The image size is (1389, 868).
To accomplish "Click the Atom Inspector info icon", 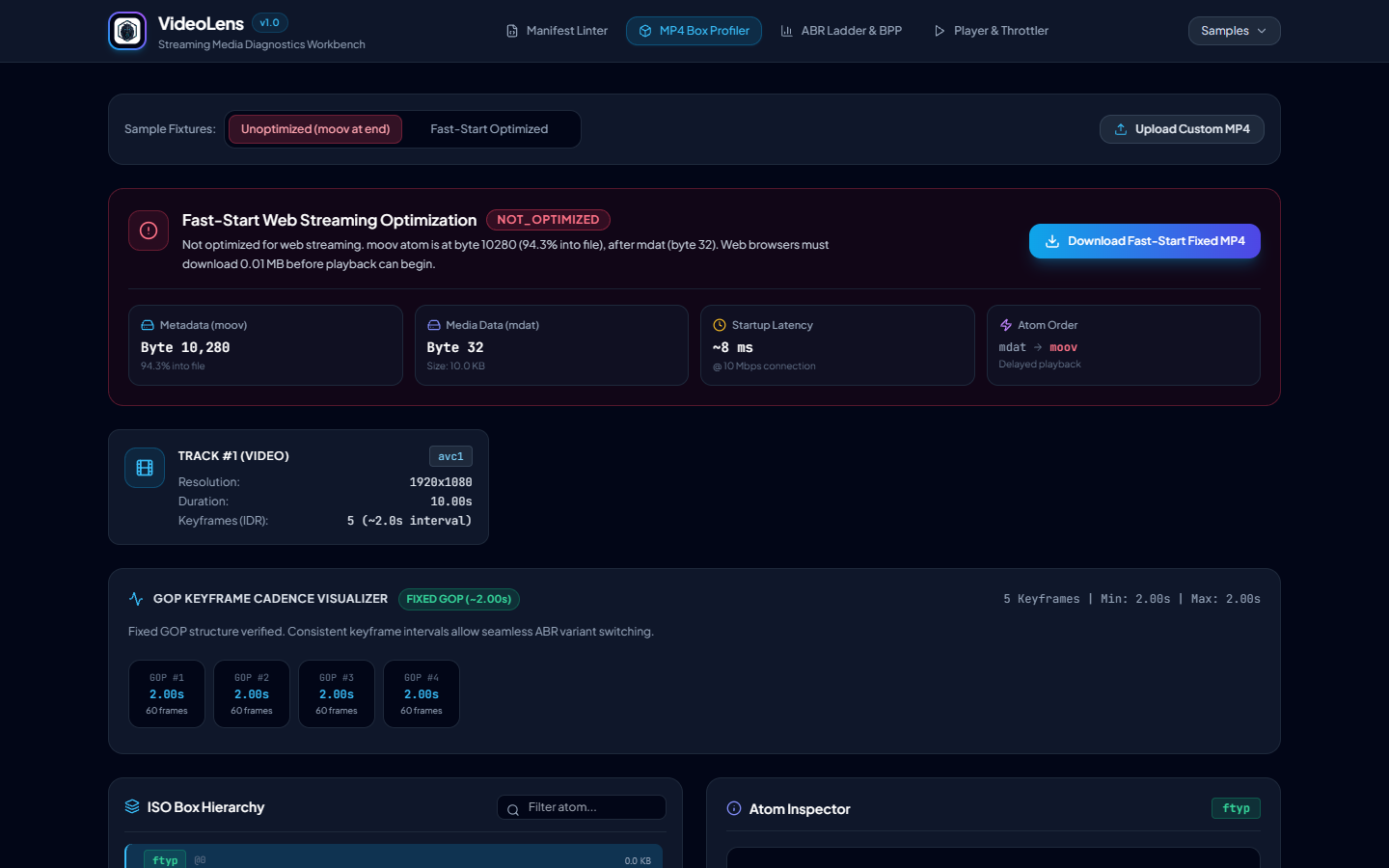I will (734, 808).
